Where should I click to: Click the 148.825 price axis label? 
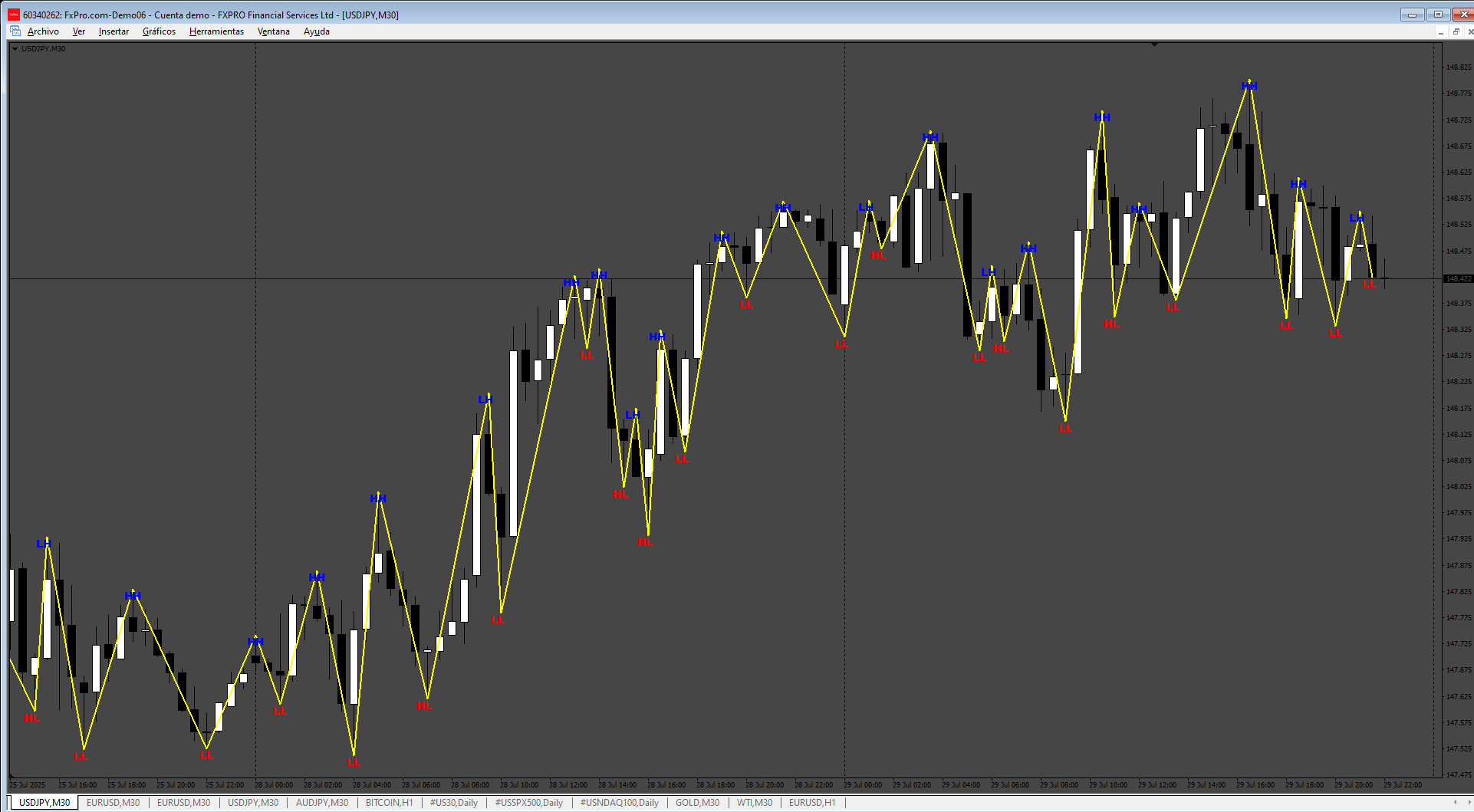(1459, 67)
